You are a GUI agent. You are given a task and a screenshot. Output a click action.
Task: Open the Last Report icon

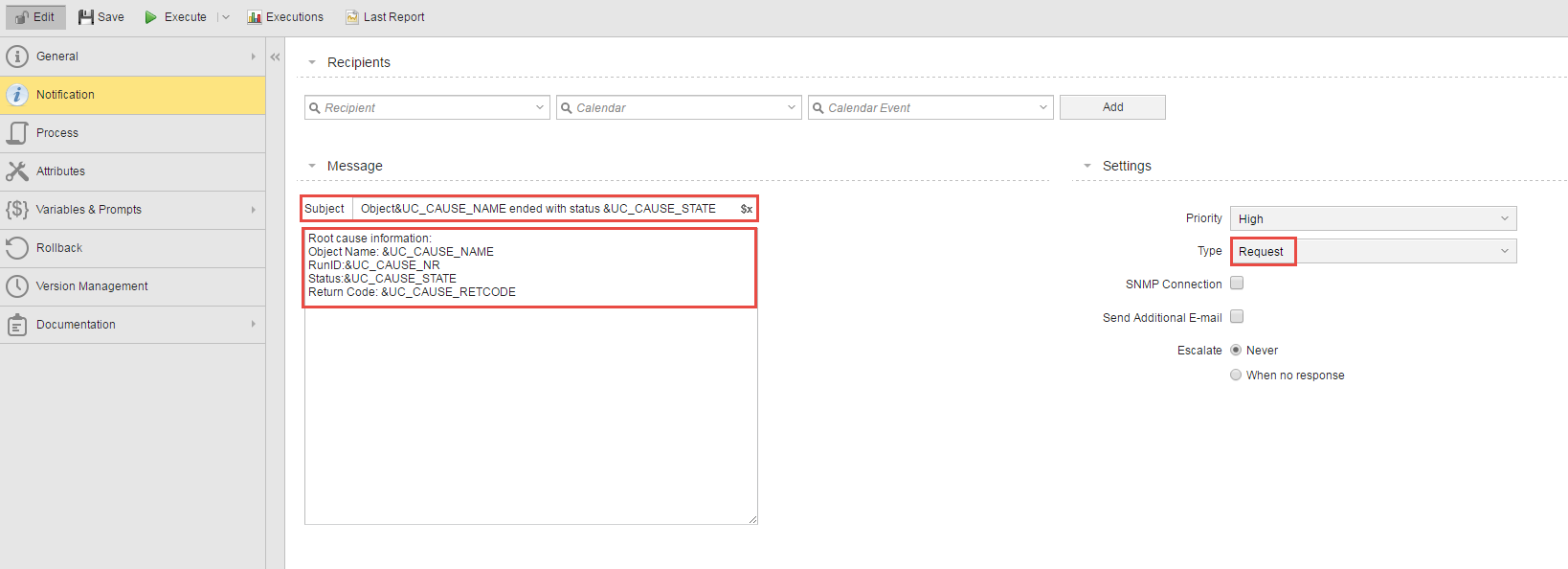[352, 17]
